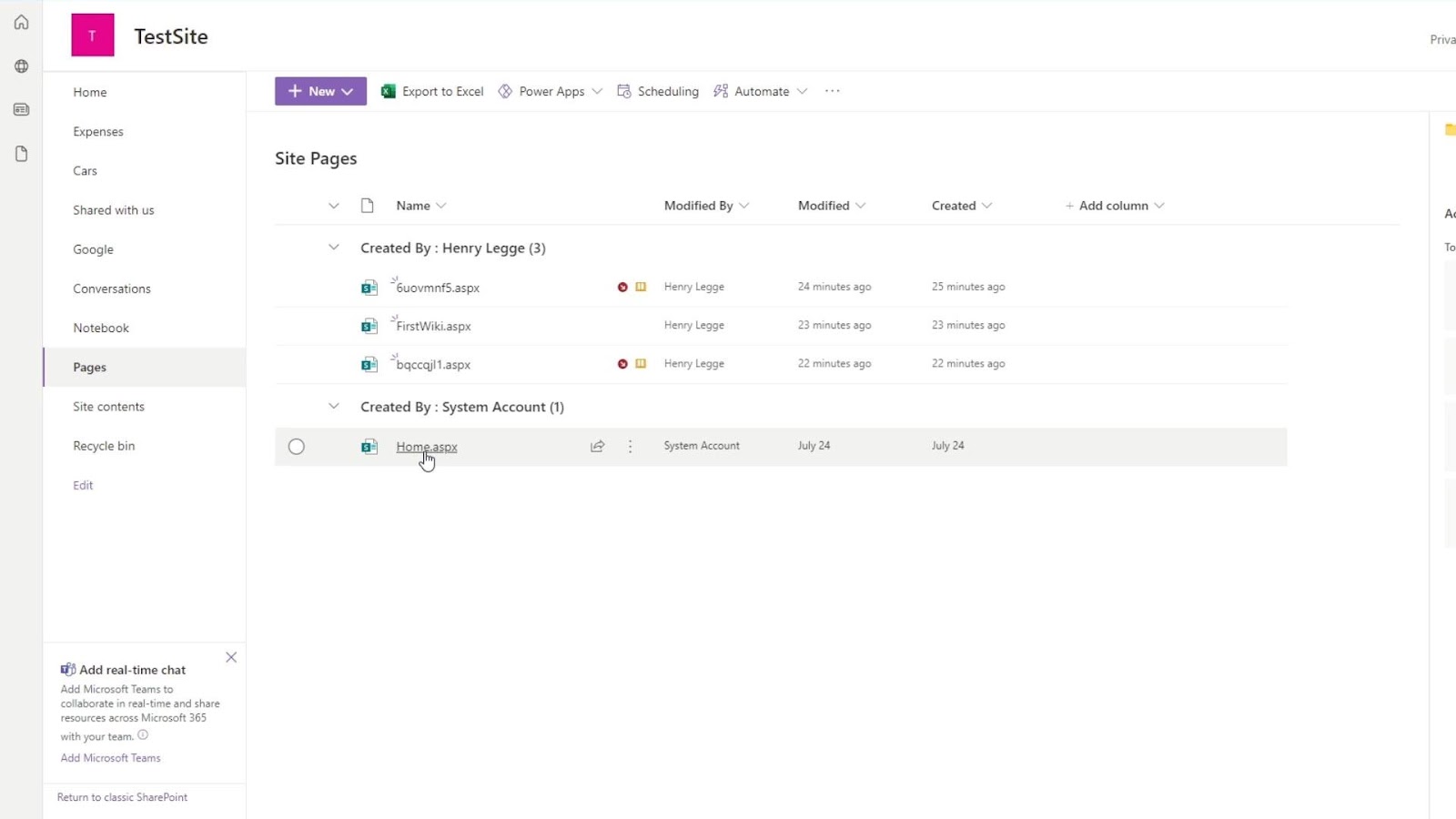The height and width of the screenshot is (819, 1456).
Task: Click the TestSite pink logo tile
Action: (93, 35)
